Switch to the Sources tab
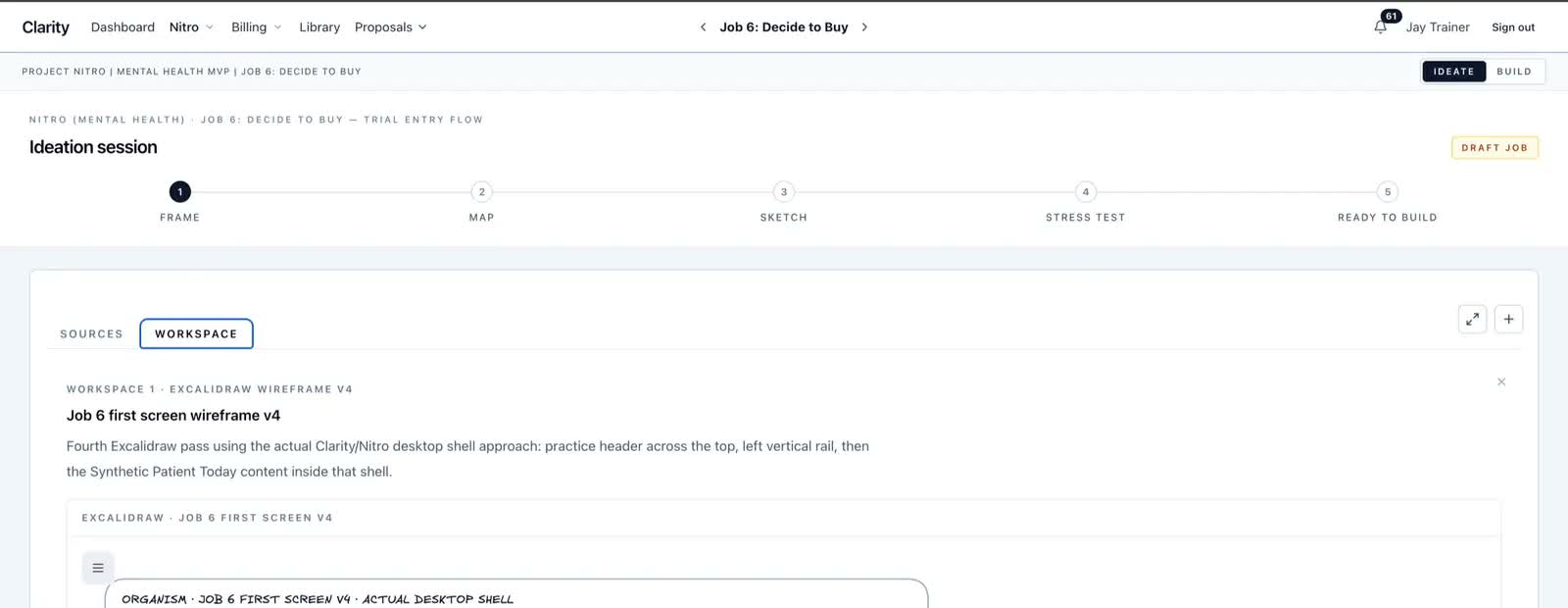The height and width of the screenshot is (608, 1568). tap(91, 334)
